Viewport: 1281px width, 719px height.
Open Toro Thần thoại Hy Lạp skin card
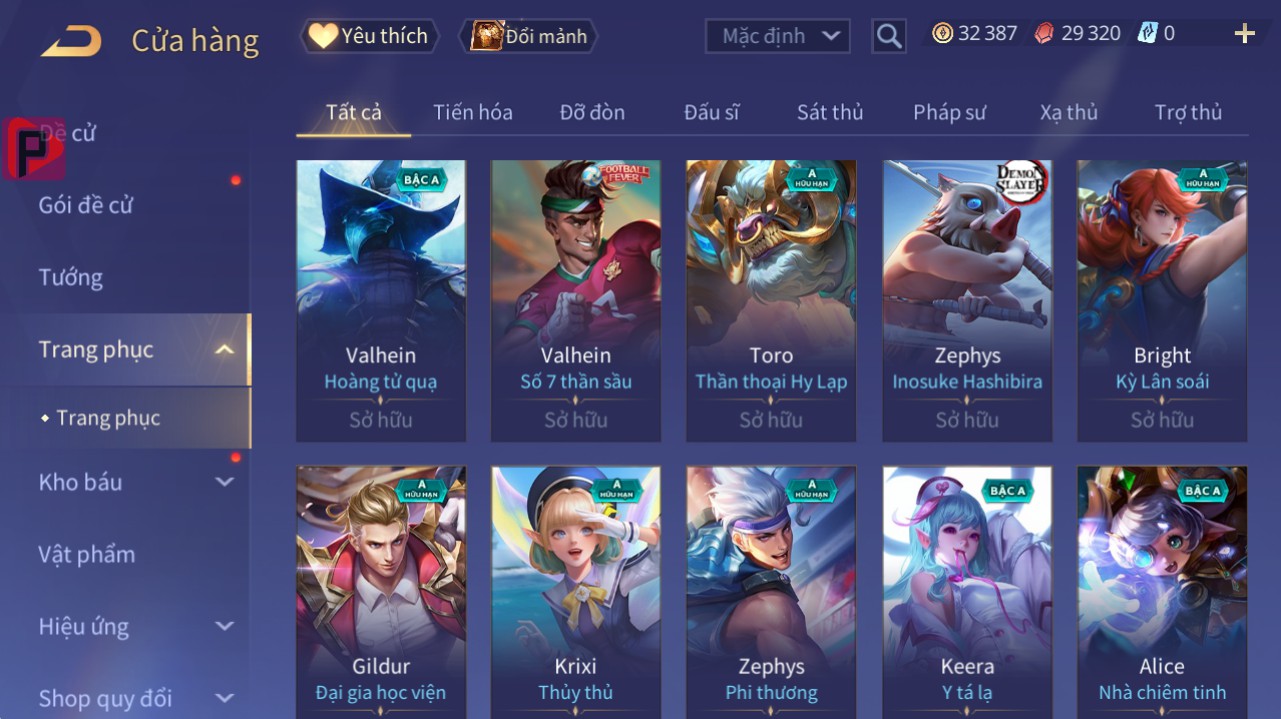click(x=771, y=301)
